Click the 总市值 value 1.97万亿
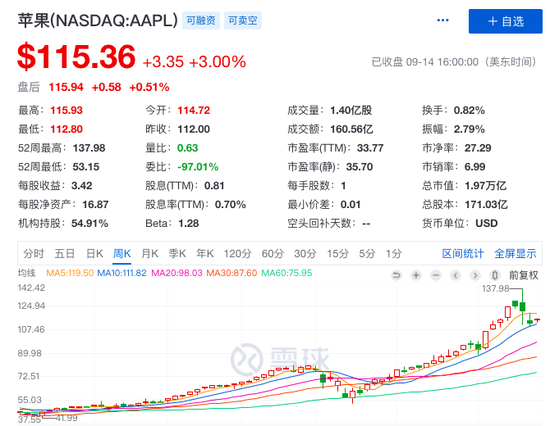The height and width of the screenshot is (426, 550). [x=485, y=186]
